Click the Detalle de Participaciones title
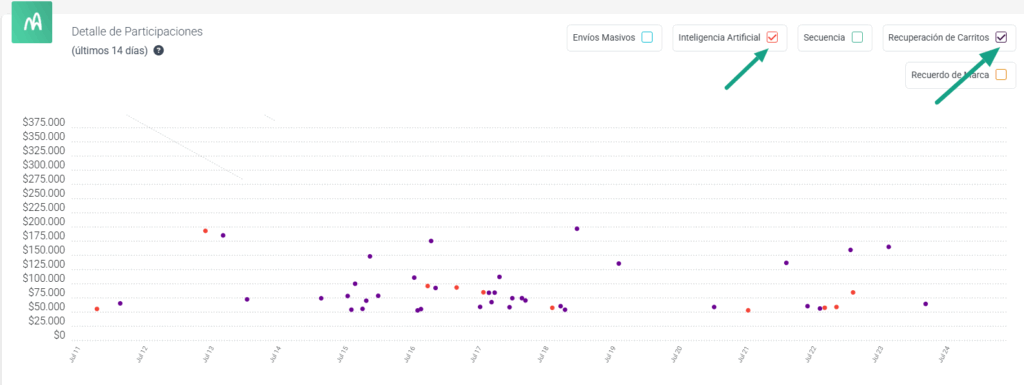Image resolution: width=1024 pixels, height=385 pixels. click(x=137, y=31)
